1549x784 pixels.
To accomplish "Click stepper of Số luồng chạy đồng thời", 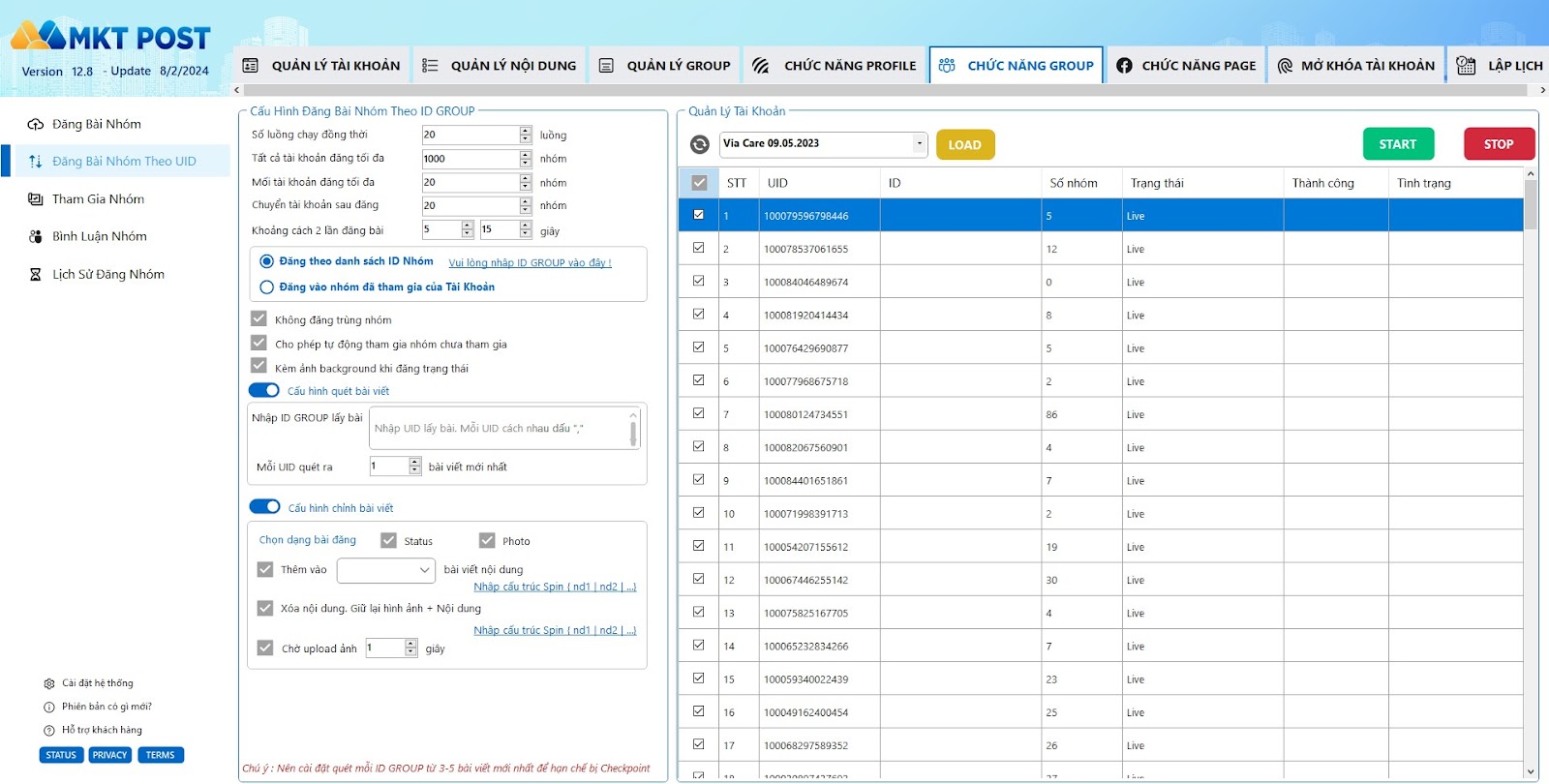I will tap(526, 135).
